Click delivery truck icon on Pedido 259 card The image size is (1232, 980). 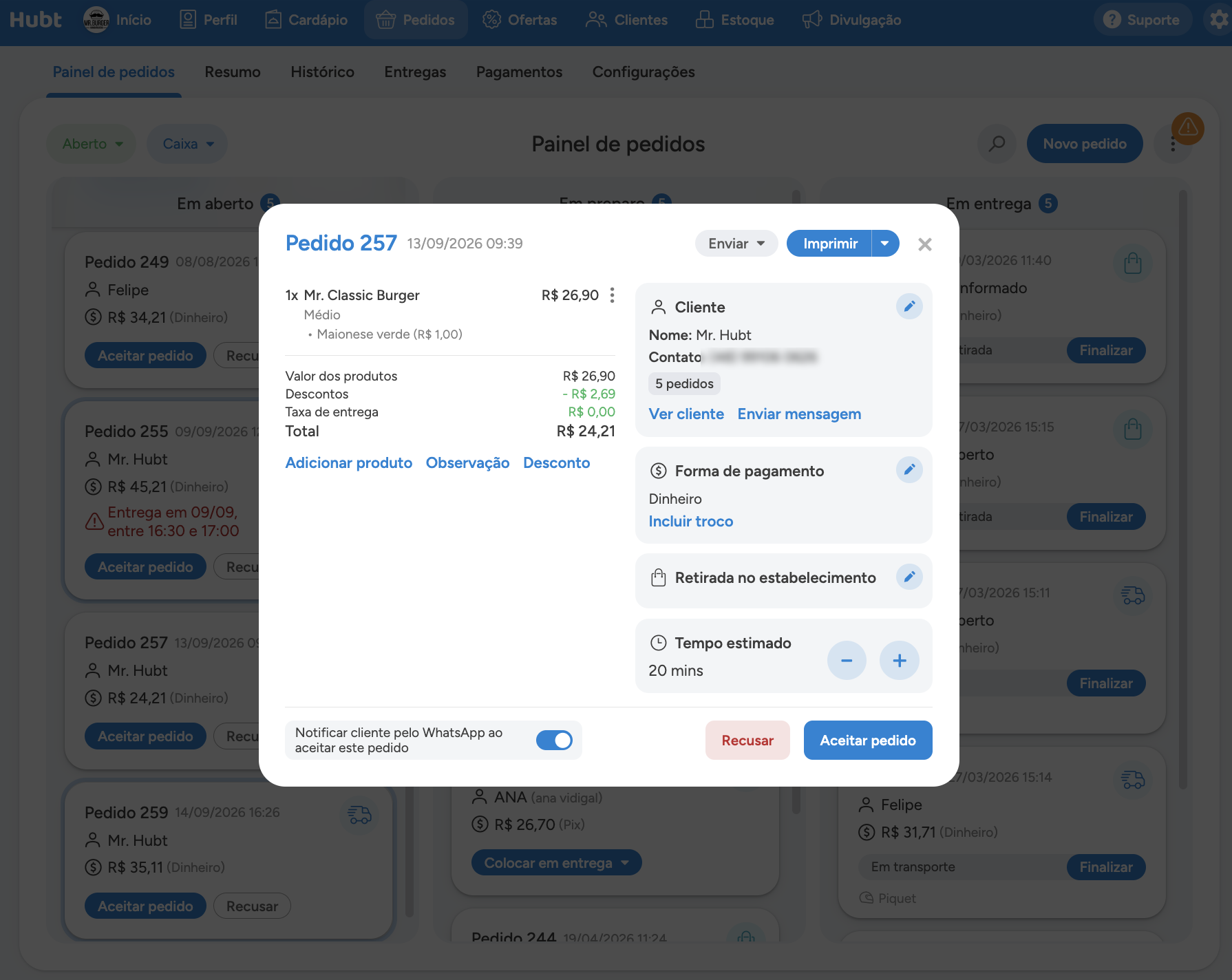pyautogui.click(x=359, y=816)
